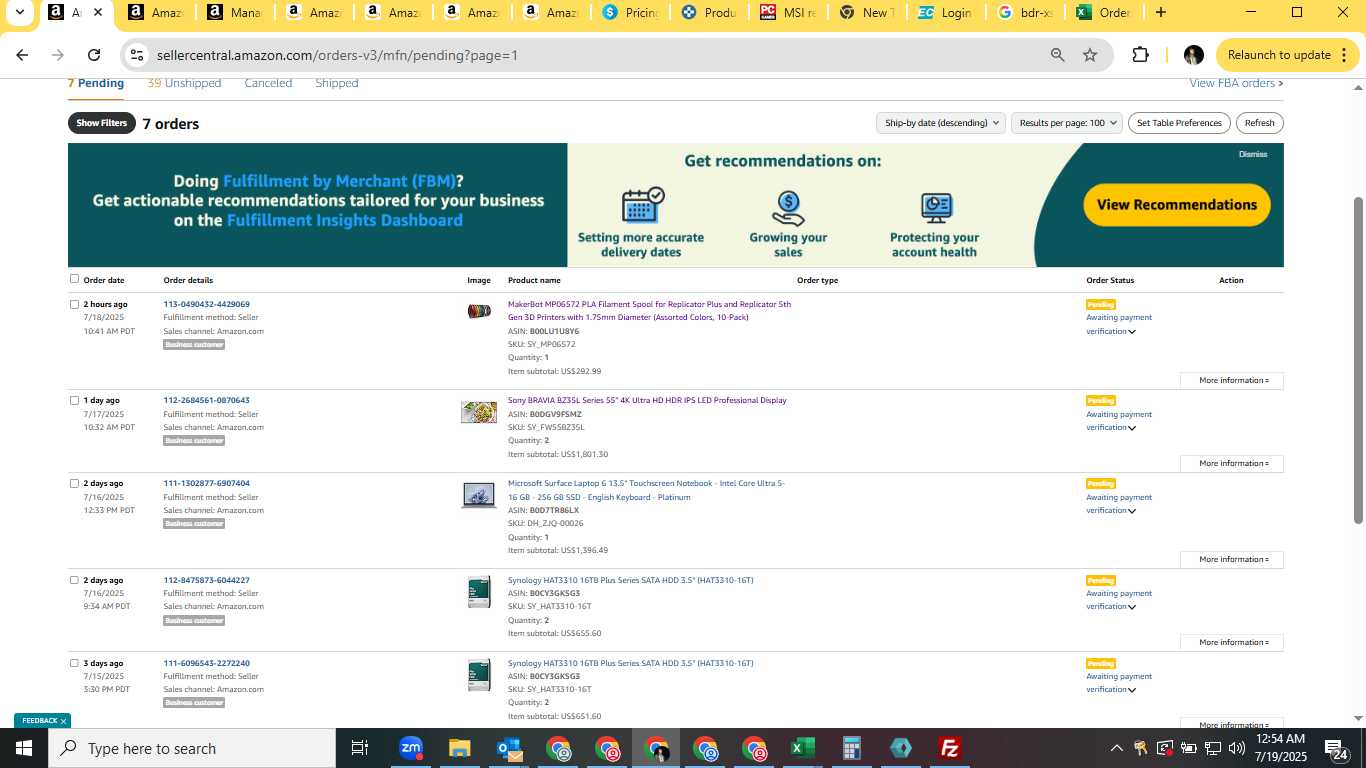The image size is (1366, 768).
Task: Switch to the 39 Unshipped tab
Action: click(x=184, y=83)
